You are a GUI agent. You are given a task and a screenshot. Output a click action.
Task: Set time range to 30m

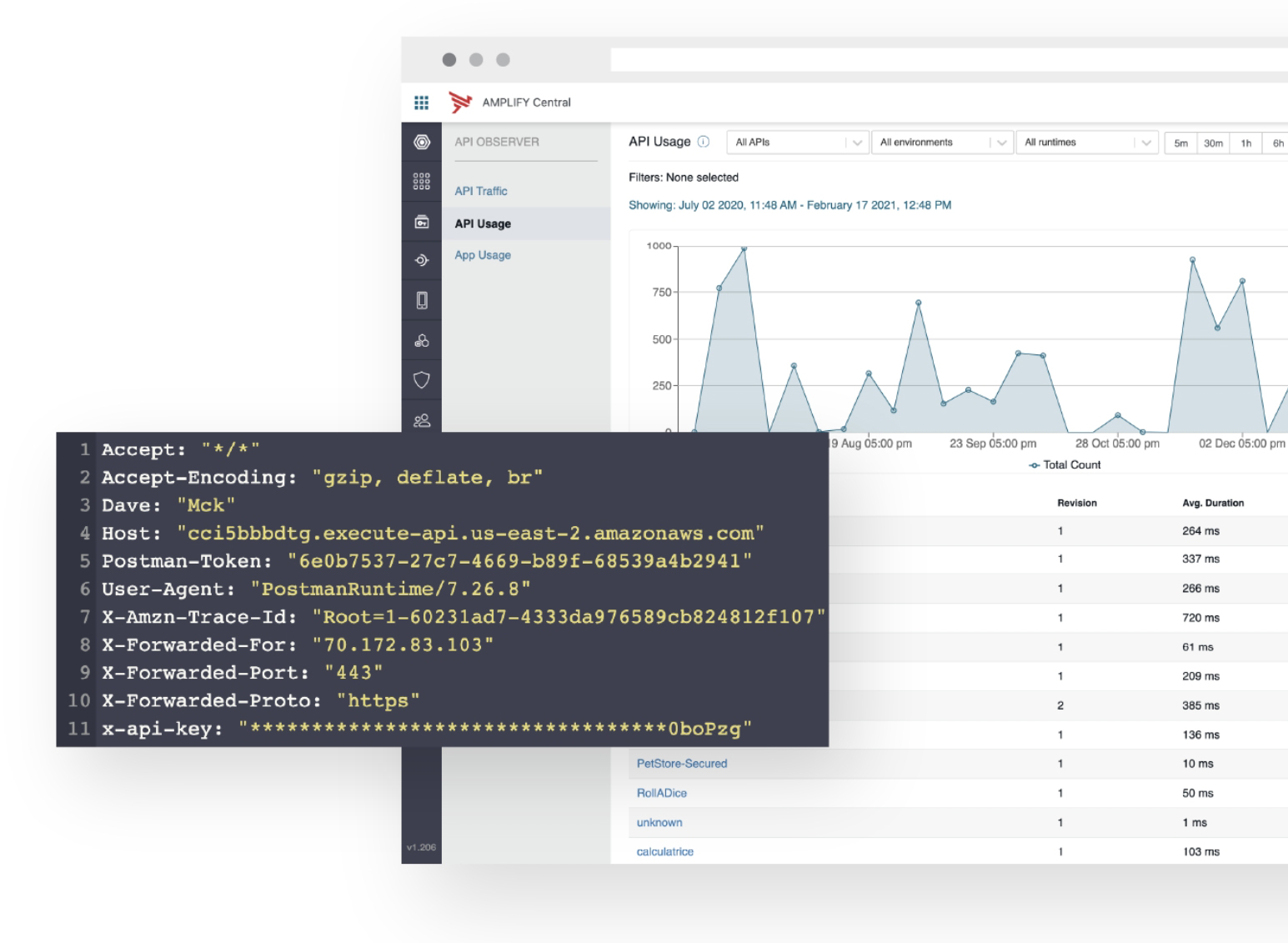click(1213, 143)
